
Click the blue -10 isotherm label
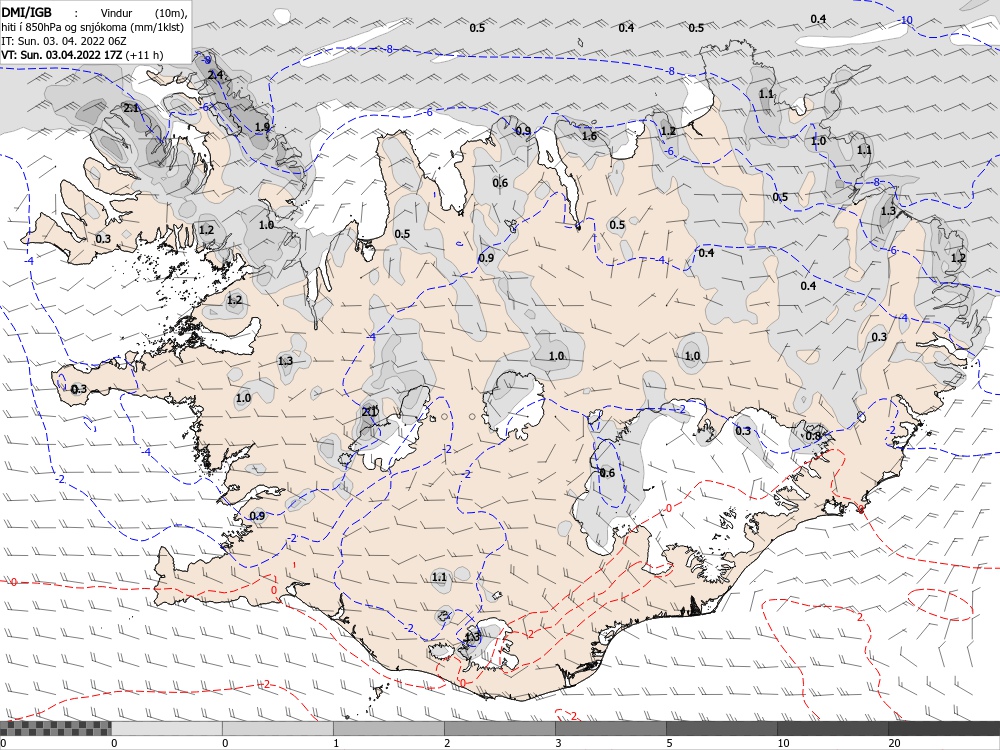click(x=905, y=20)
